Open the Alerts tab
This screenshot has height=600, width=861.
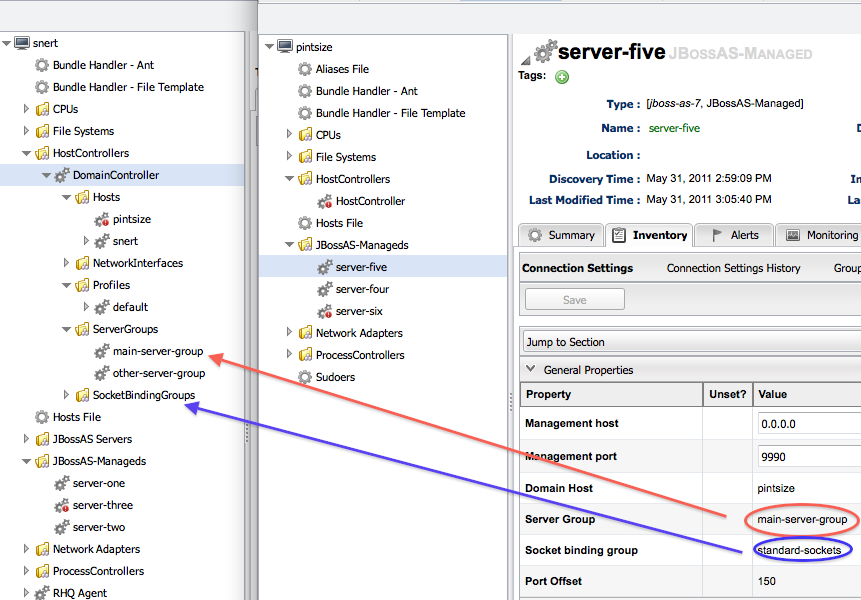(x=734, y=235)
